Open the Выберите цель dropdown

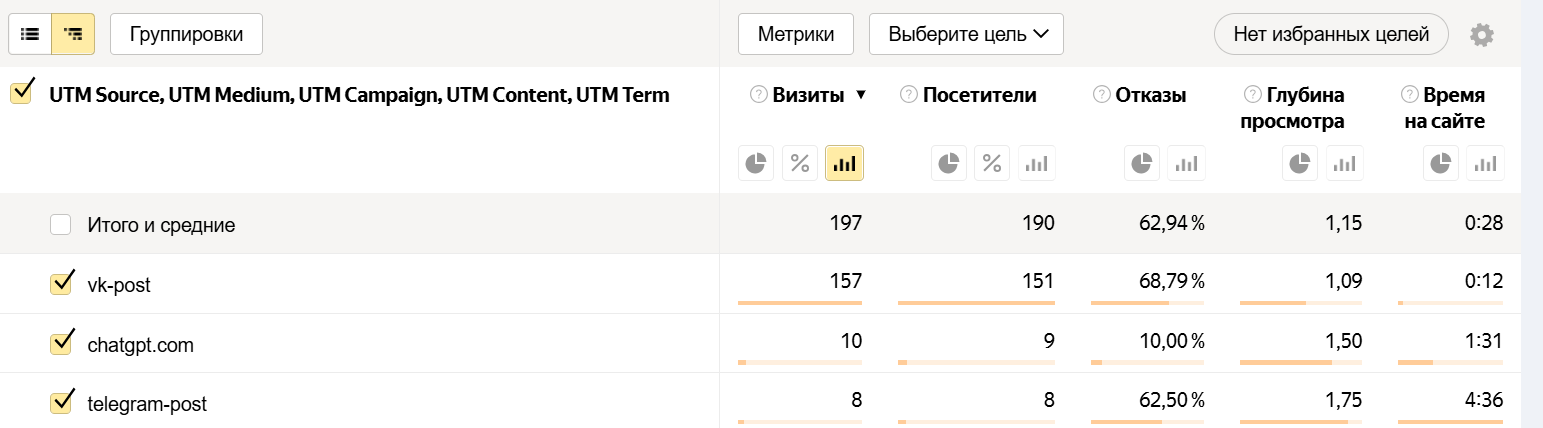coord(966,34)
